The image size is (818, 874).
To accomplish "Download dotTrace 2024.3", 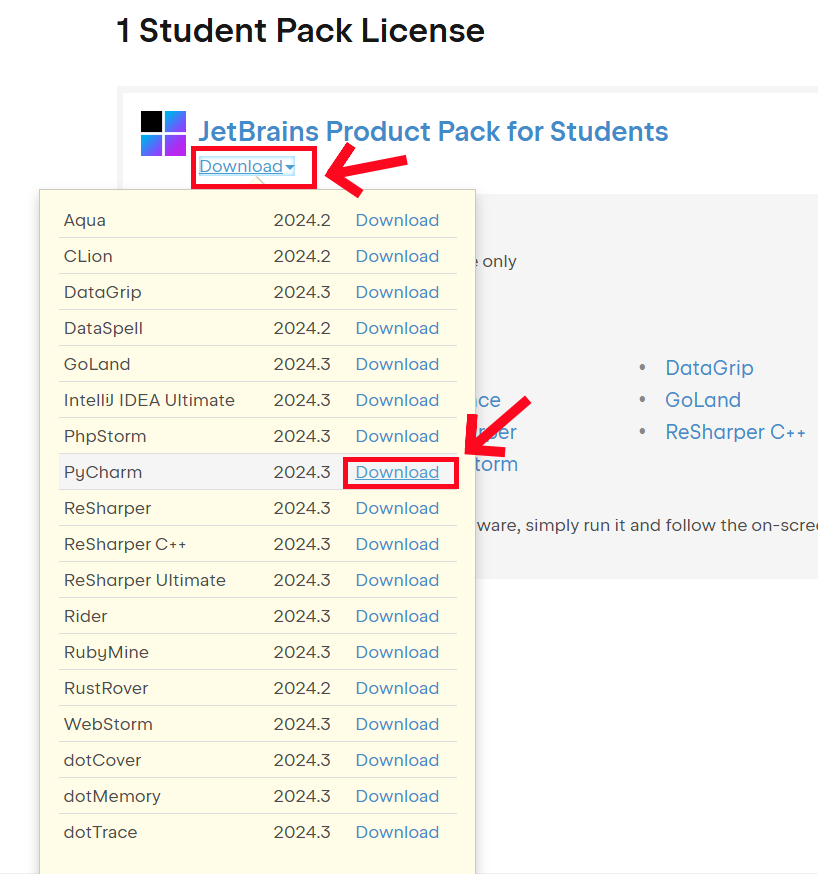I will point(397,832).
